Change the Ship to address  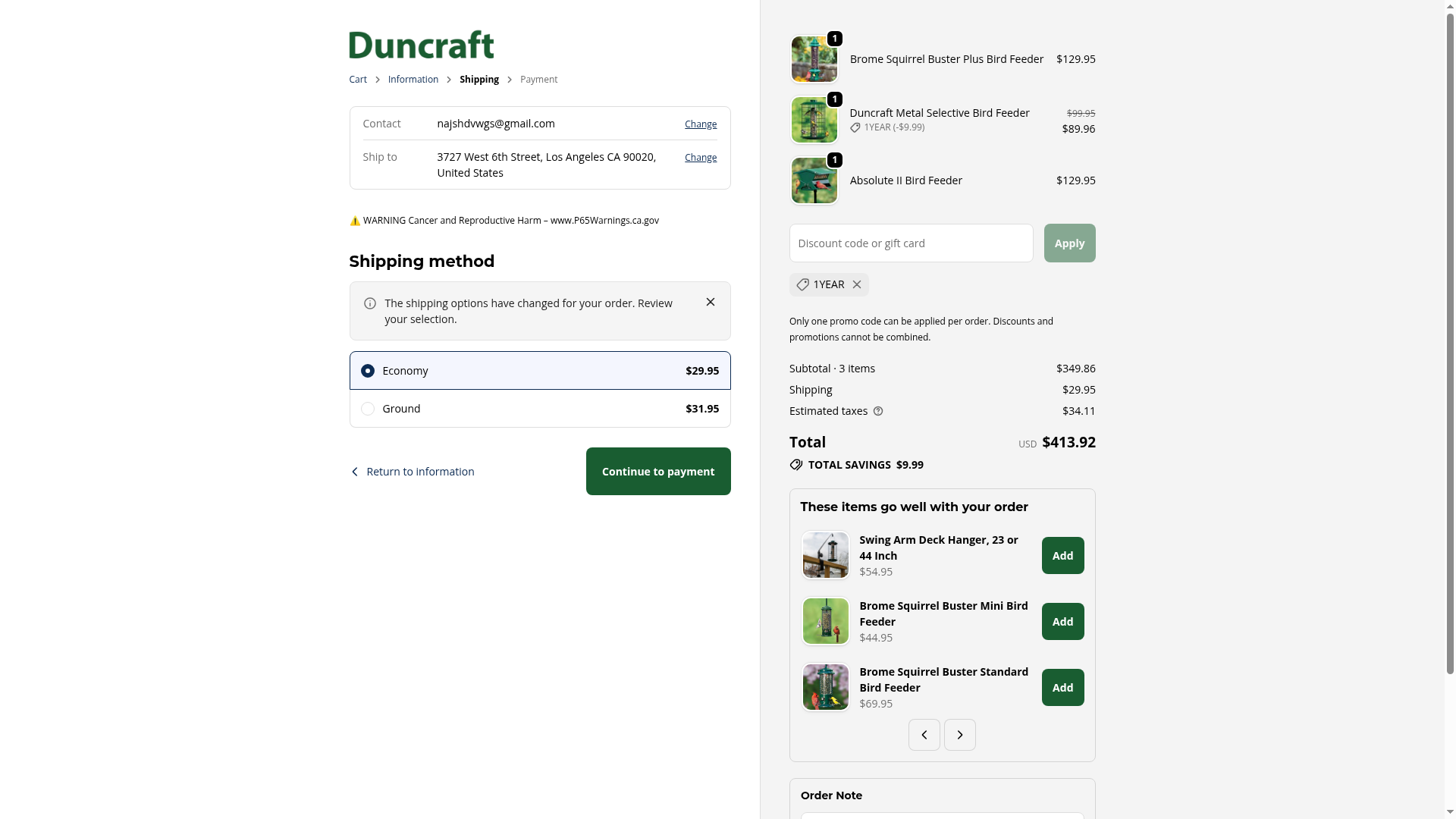point(701,157)
